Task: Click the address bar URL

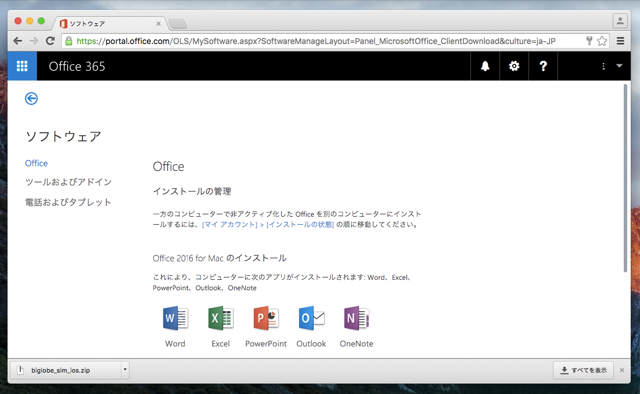Action: (x=316, y=41)
